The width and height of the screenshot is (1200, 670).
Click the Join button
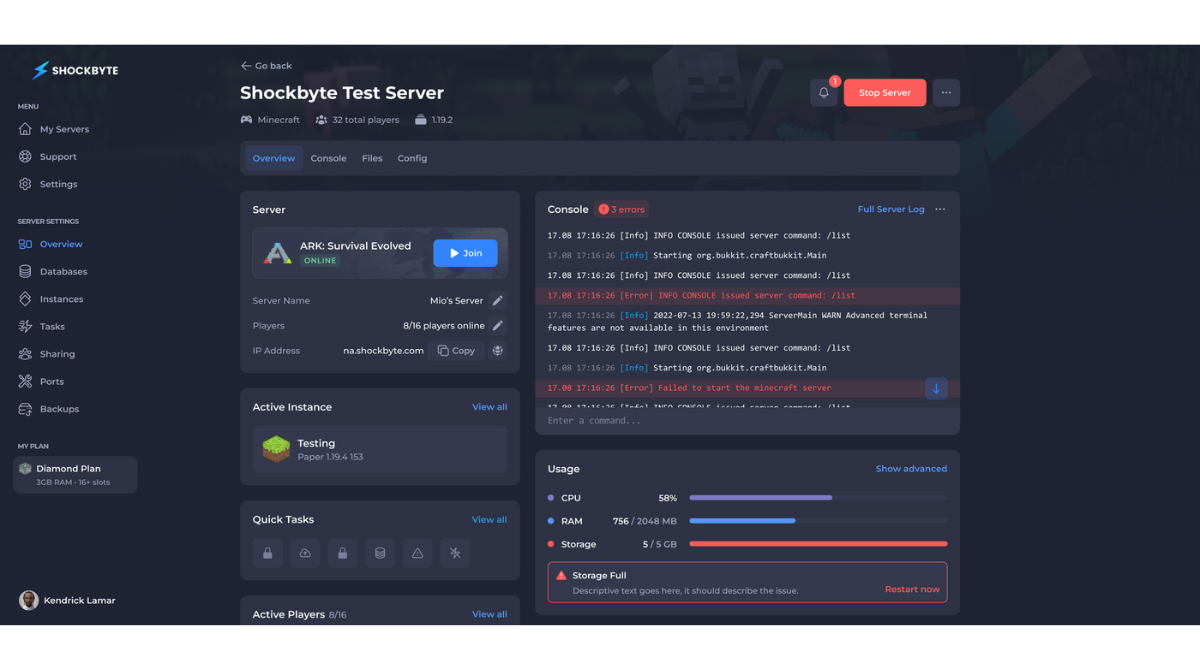tap(465, 253)
